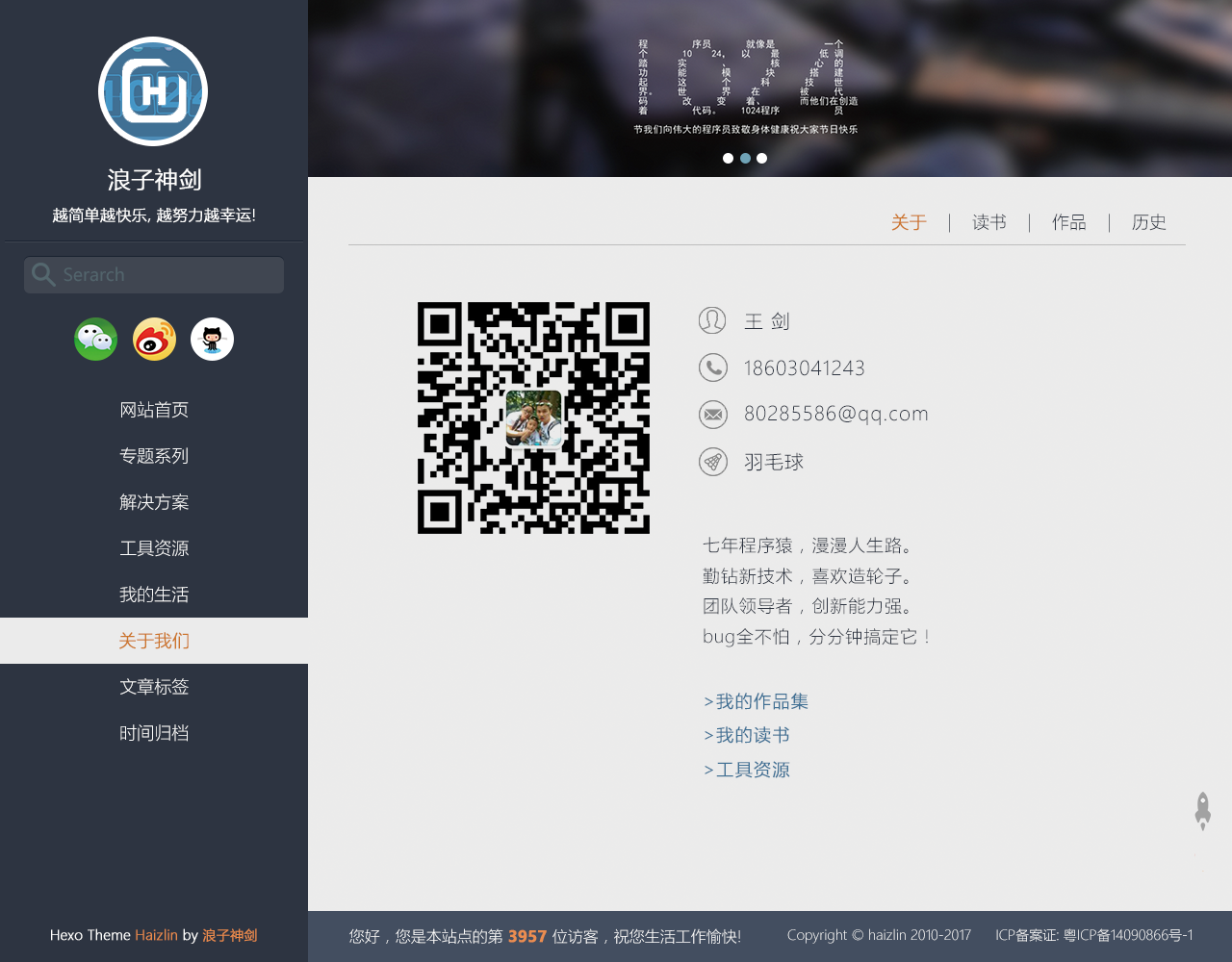Click the search magnifier icon
The width and height of the screenshot is (1232, 962).
point(43,275)
